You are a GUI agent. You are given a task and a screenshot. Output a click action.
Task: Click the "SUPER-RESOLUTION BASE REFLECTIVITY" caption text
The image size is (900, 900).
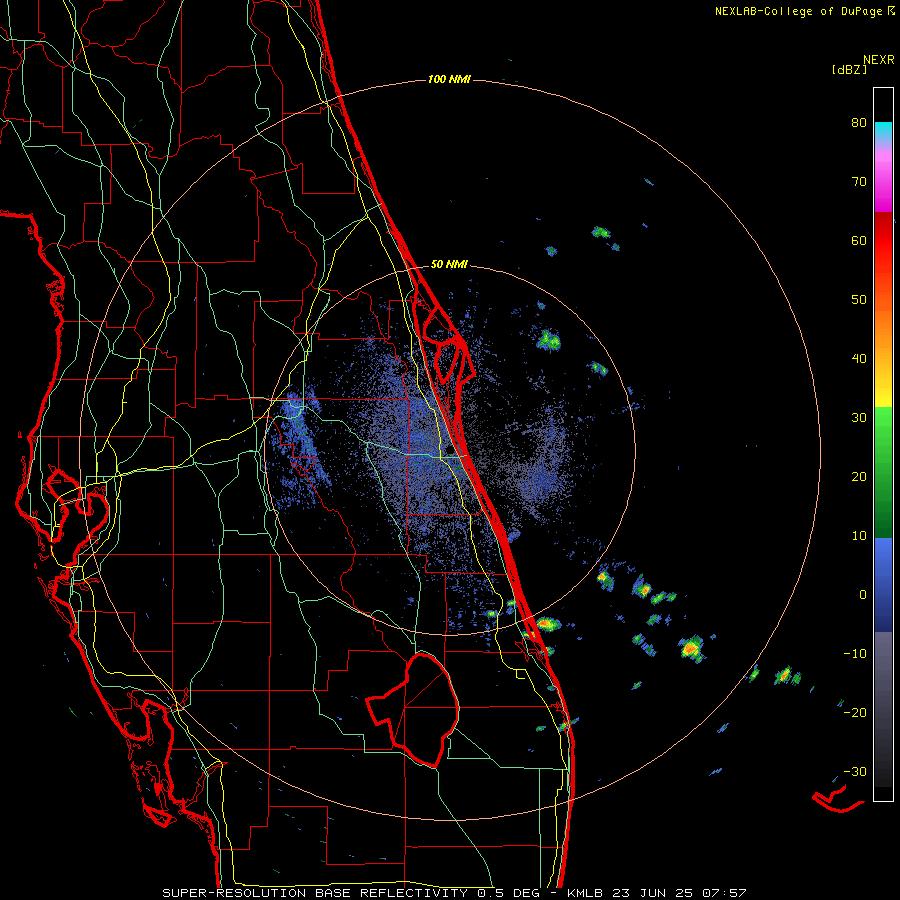[315, 893]
